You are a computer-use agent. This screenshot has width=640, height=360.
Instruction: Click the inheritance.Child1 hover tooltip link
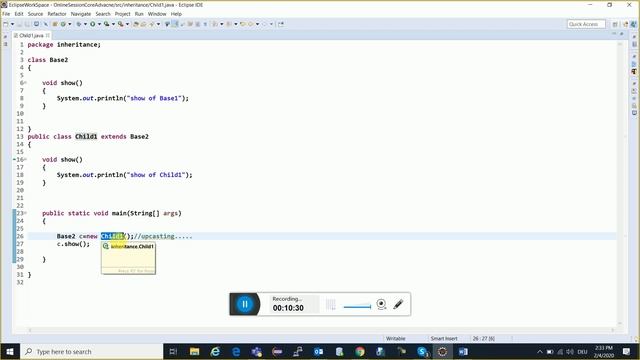tap(132, 247)
